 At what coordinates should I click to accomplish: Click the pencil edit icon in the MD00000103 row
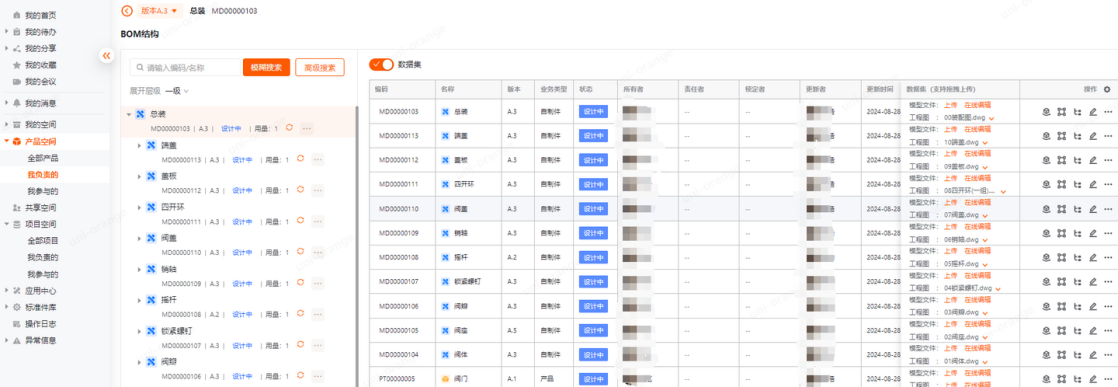click(x=1092, y=111)
